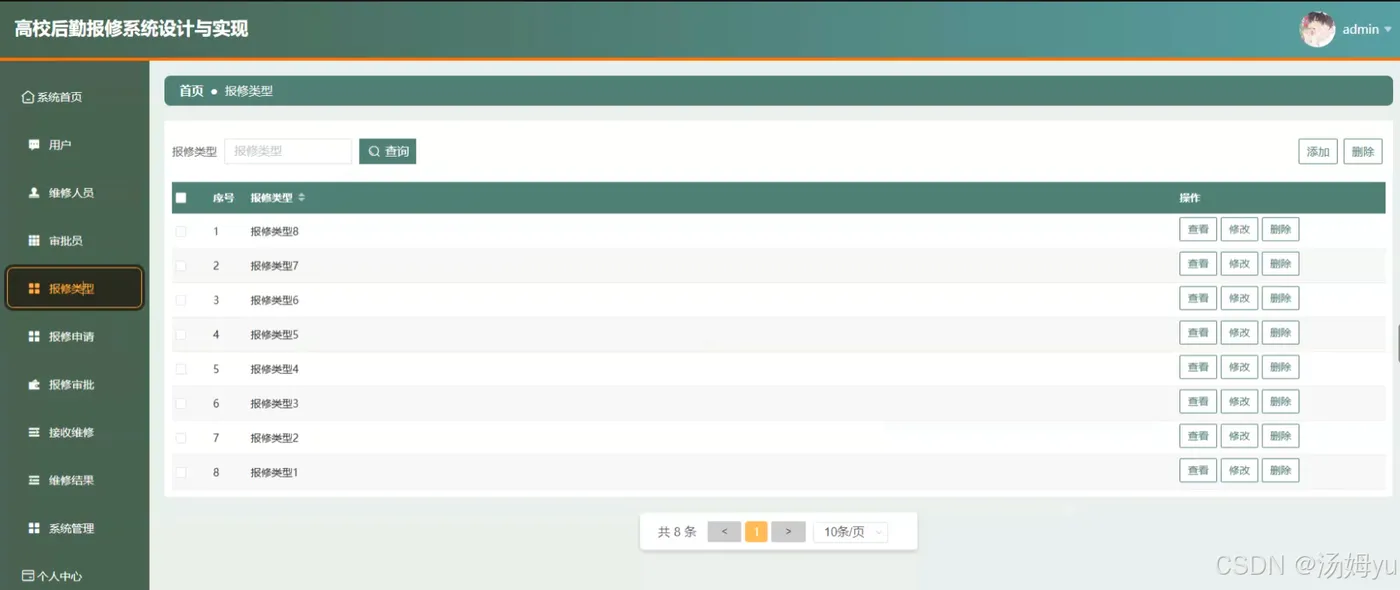Click the sort arrows on 报修类型 column
This screenshot has width=1400, height=590.
click(x=302, y=198)
